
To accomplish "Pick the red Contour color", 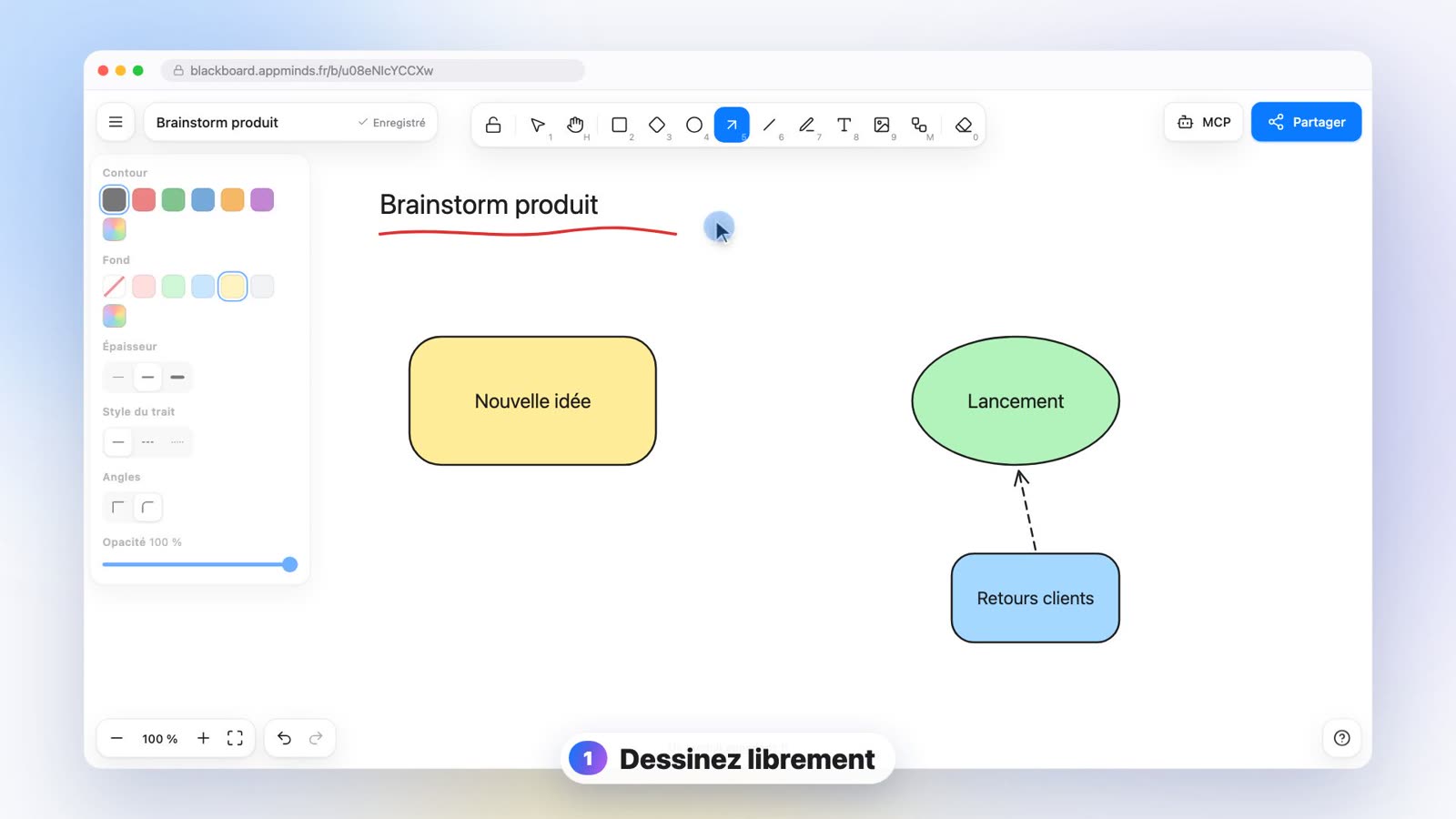I will (x=144, y=199).
